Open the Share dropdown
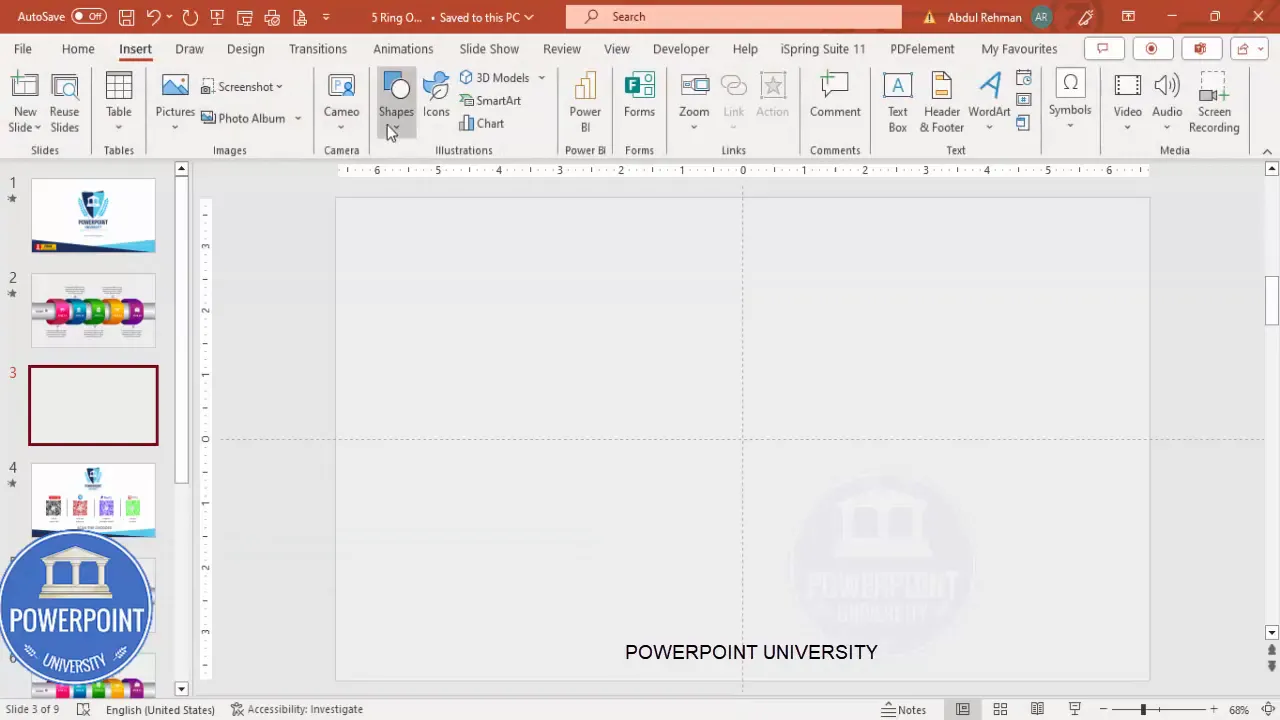Image resolution: width=1280 pixels, height=720 pixels. (1248, 49)
